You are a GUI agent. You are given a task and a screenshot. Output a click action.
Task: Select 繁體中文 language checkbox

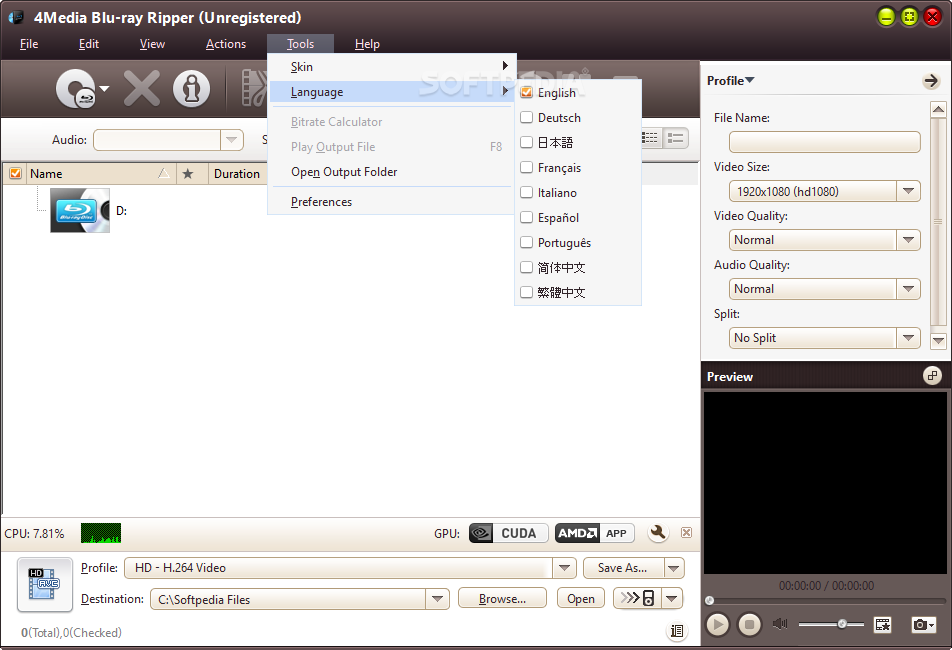(x=527, y=292)
